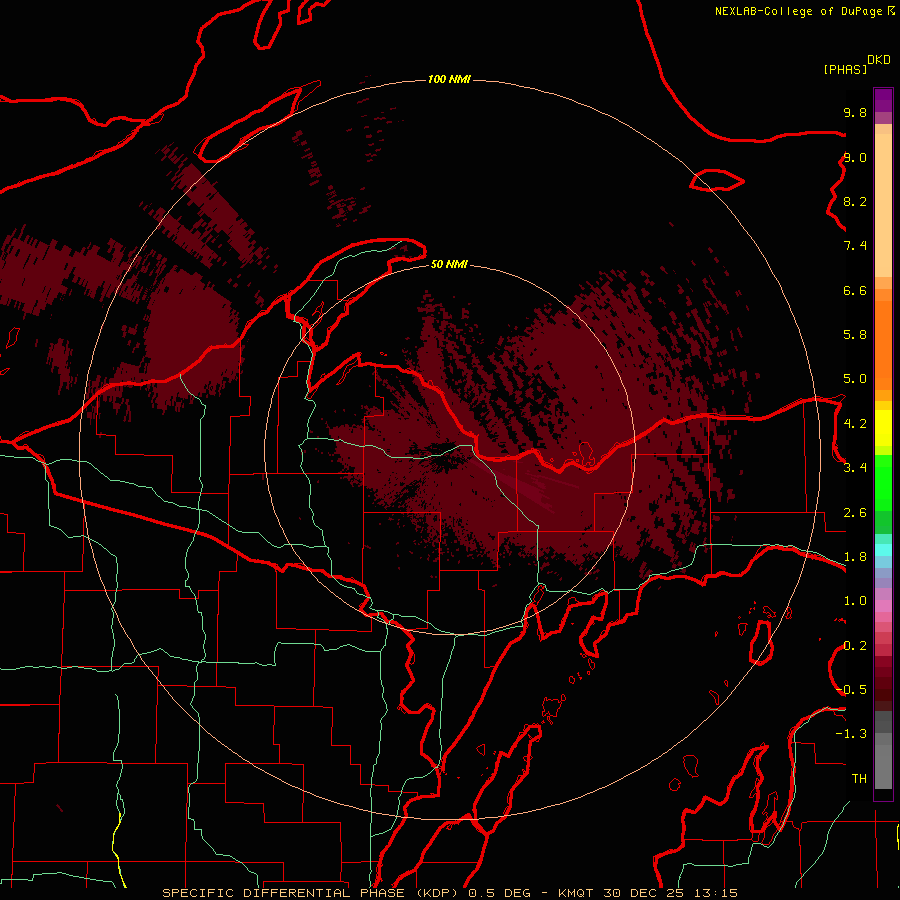This screenshot has width=900, height=900.
Task: Click the 9.0 legend value
Action: (x=855, y=157)
